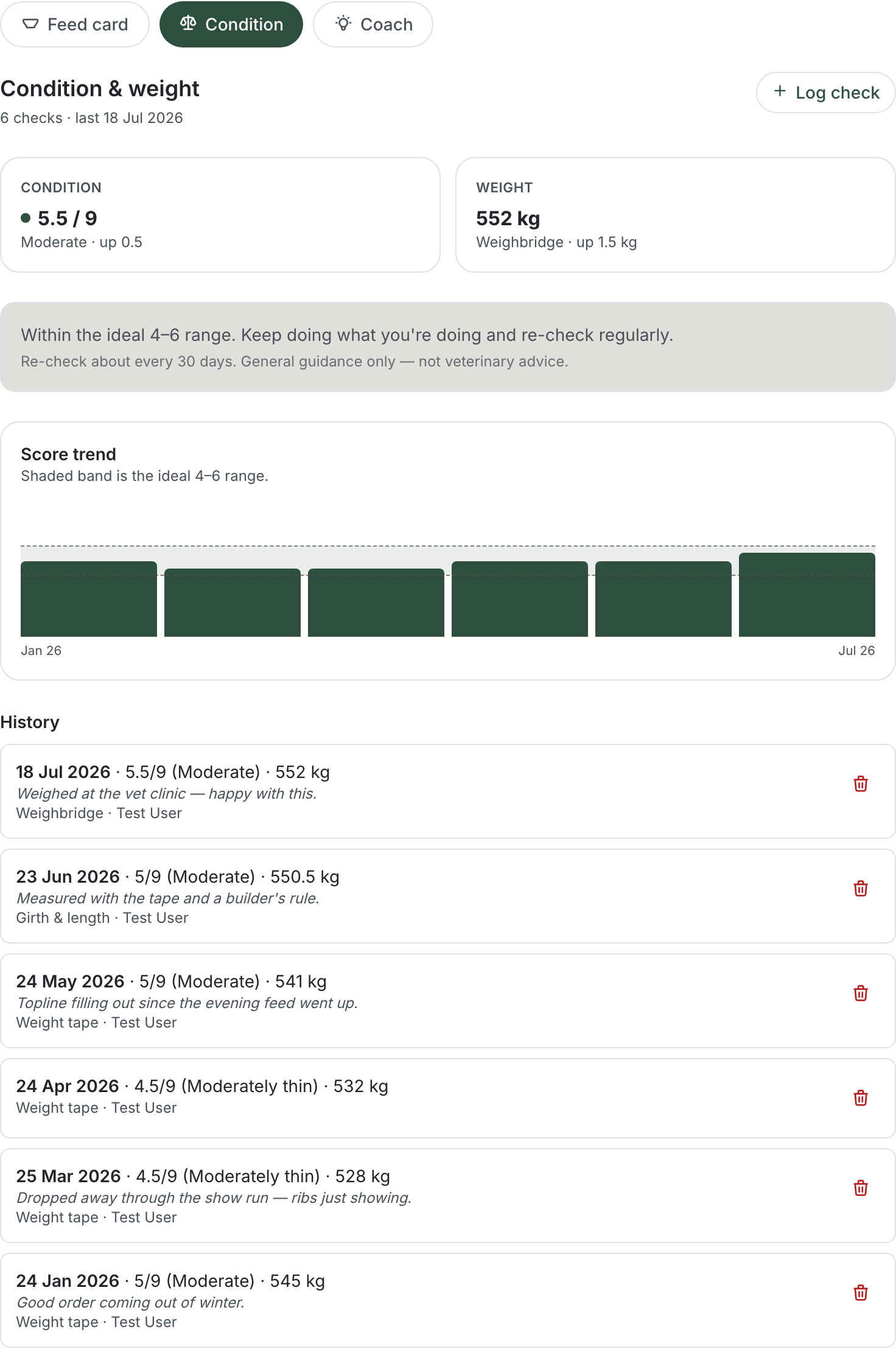The width and height of the screenshot is (896, 1349).
Task: Delete the 25 Mar 2026 check
Action: (861, 1188)
